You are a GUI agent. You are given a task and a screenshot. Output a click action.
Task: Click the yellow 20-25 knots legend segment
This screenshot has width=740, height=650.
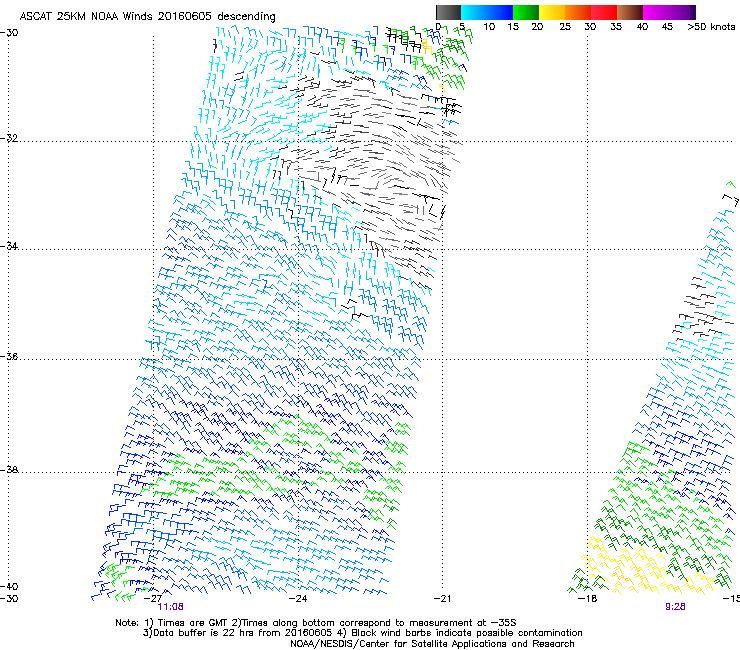(552, 12)
